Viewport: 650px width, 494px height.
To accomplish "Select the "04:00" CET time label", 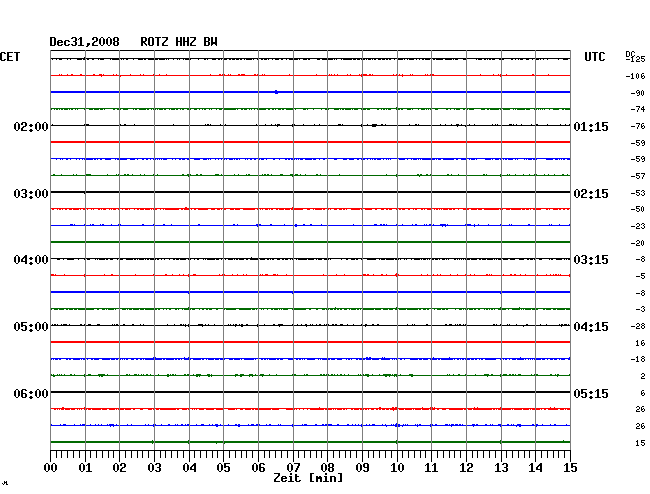I will (31, 260).
